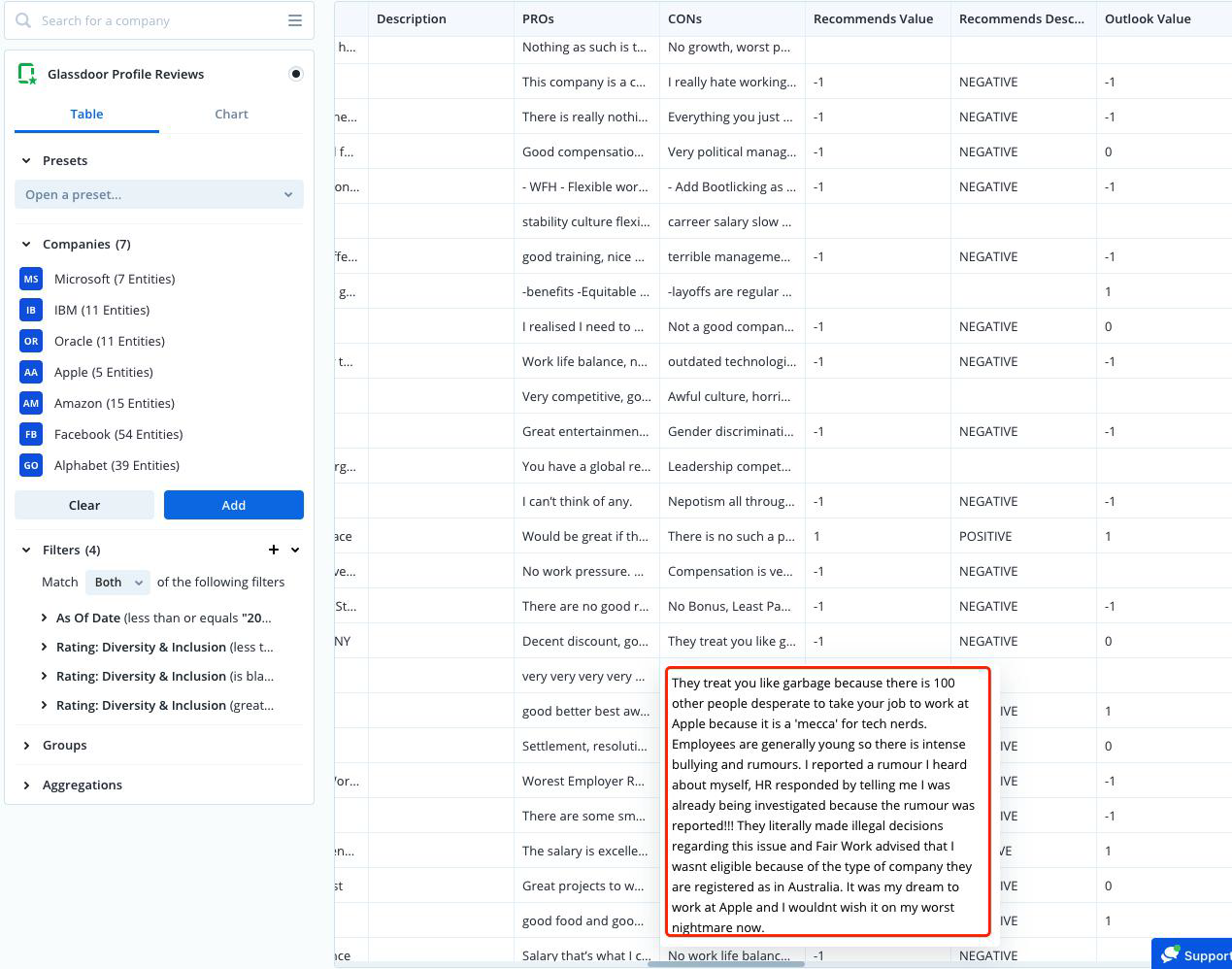Image resolution: width=1232 pixels, height=969 pixels.
Task: Collapse the Filters section
Action: tap(26, 550)
